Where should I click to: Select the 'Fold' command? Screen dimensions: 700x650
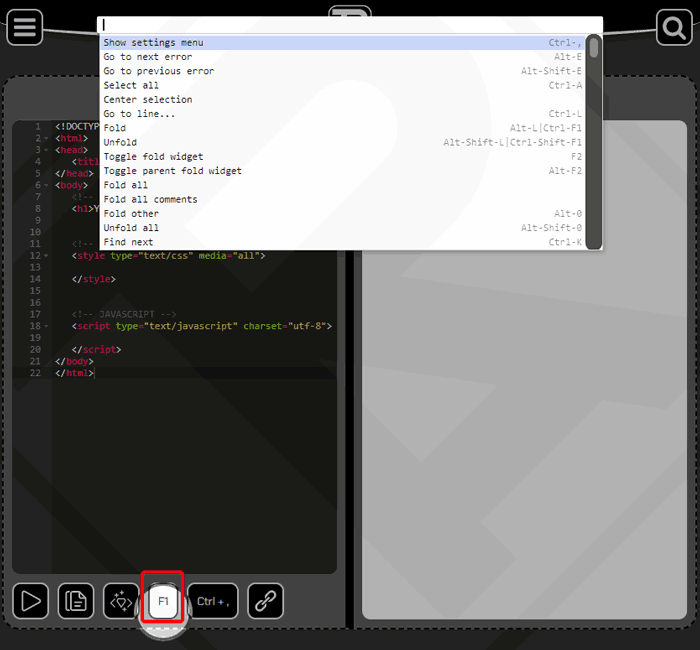pos(343,128)
